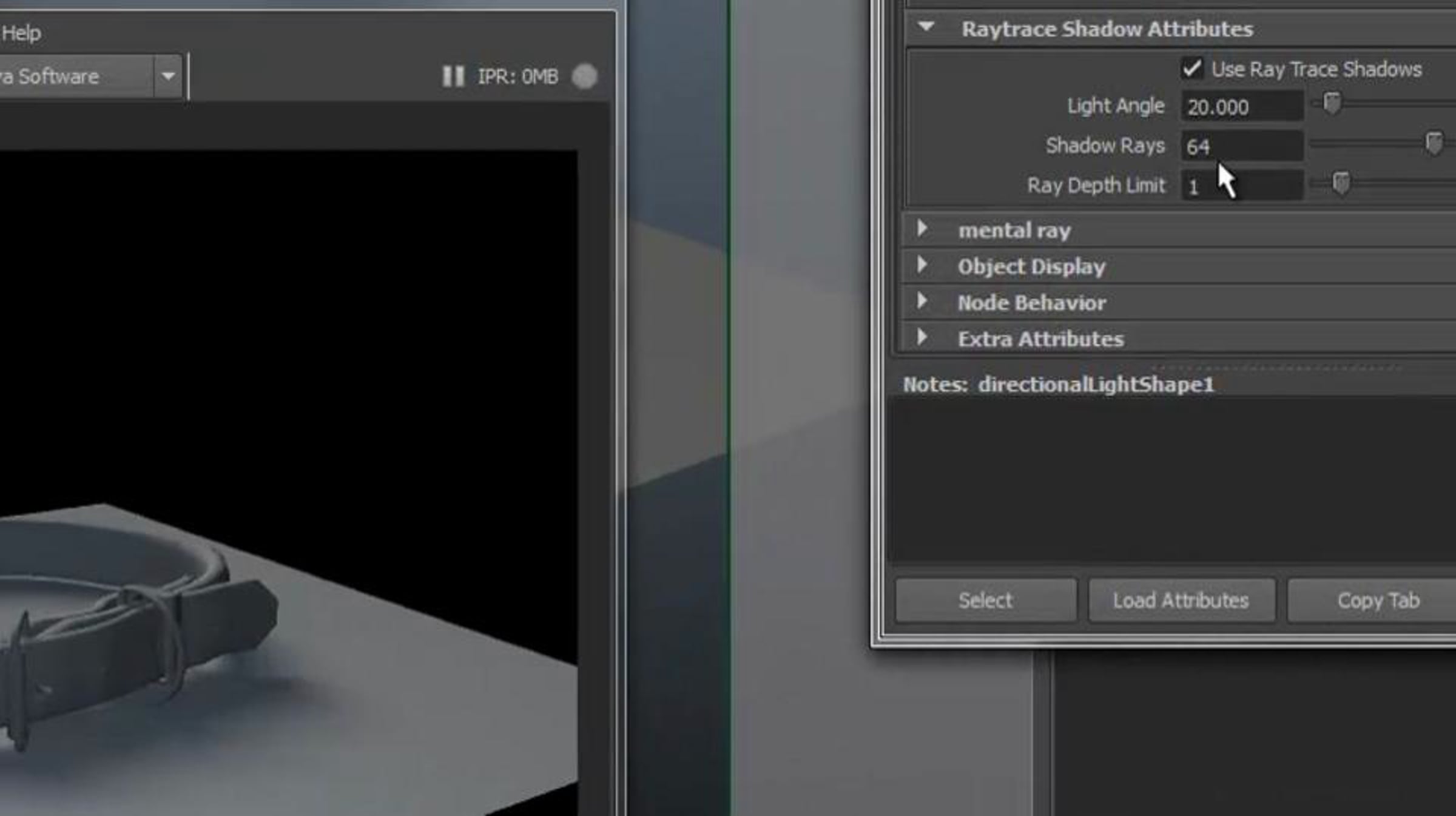
Task: Click the Ray Depth Limit field
Action: (1242, 186)
